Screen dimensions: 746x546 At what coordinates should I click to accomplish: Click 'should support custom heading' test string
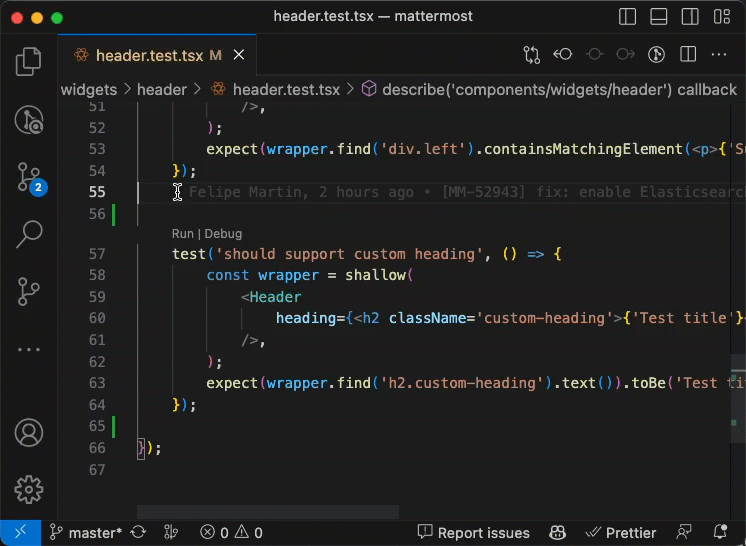[350, 254]
